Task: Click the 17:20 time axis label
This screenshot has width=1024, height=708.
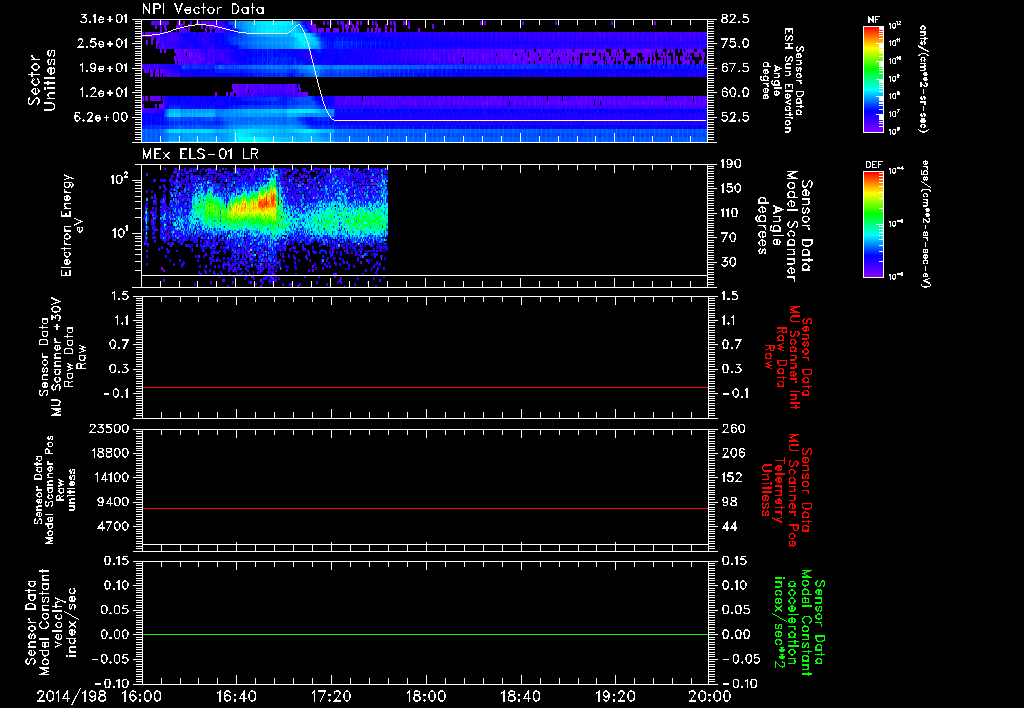Action: 331,696
